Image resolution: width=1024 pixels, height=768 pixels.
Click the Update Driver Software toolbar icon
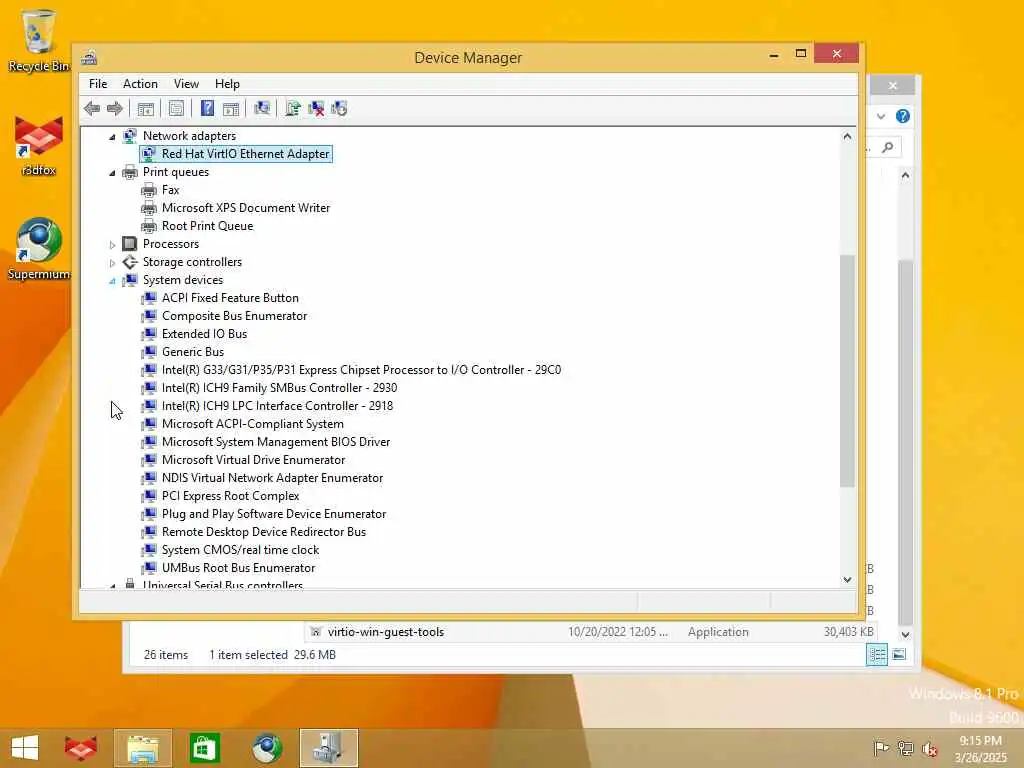293,108
